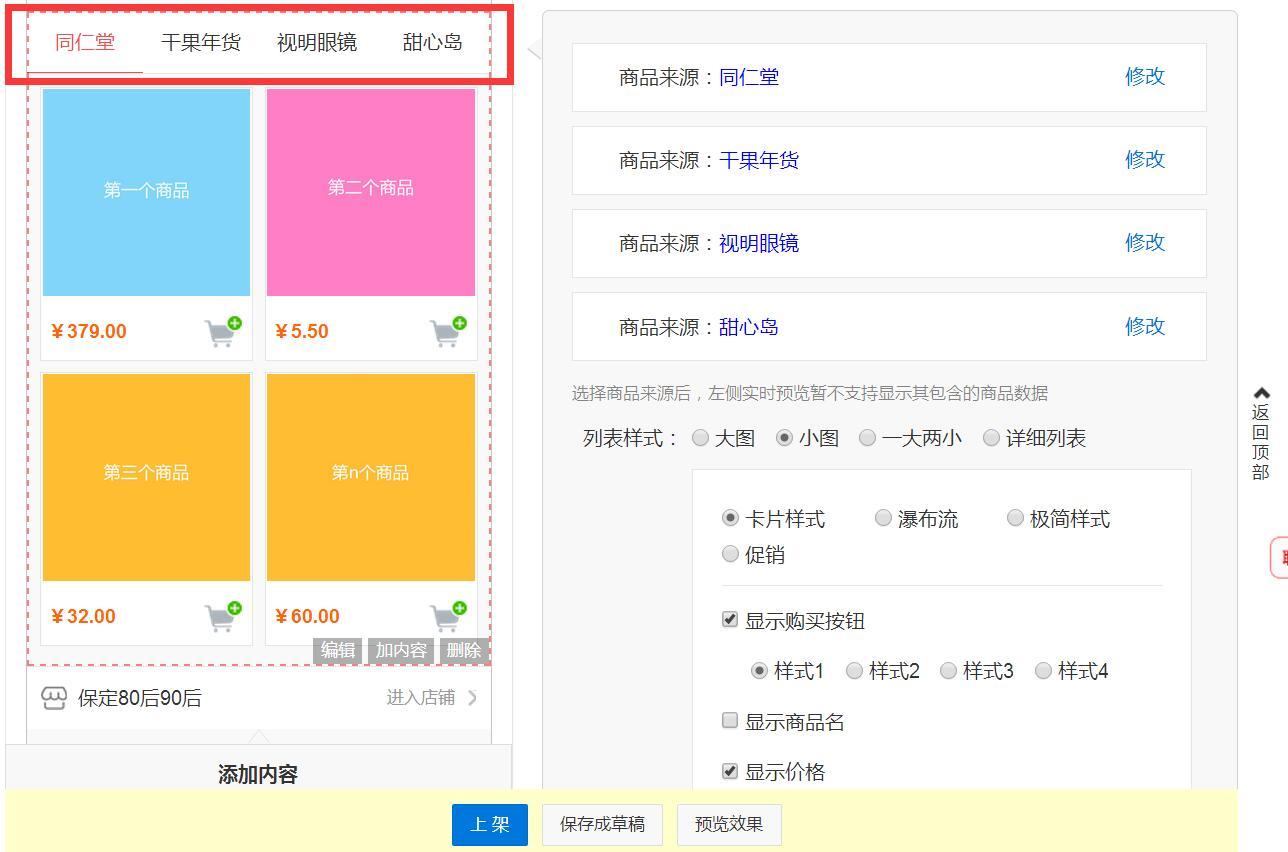Click 修改 for source 同仁堂
1288x852 pixels.
[1145, 76]
